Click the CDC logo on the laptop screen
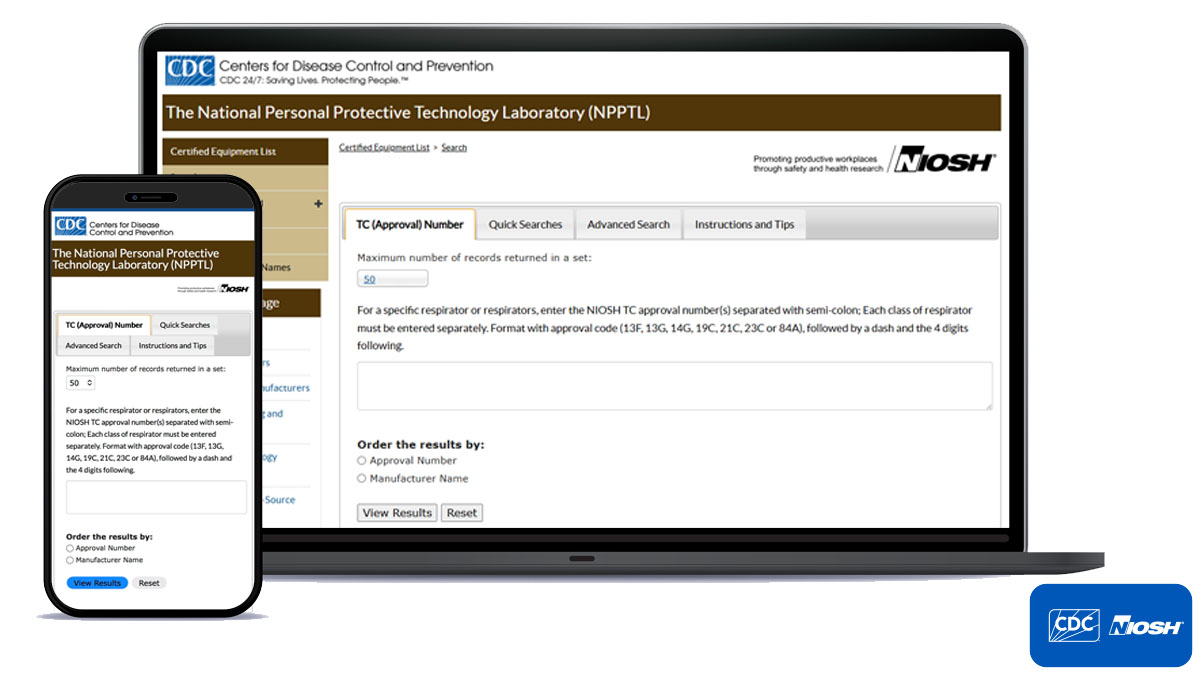 [x=190, y=71]
